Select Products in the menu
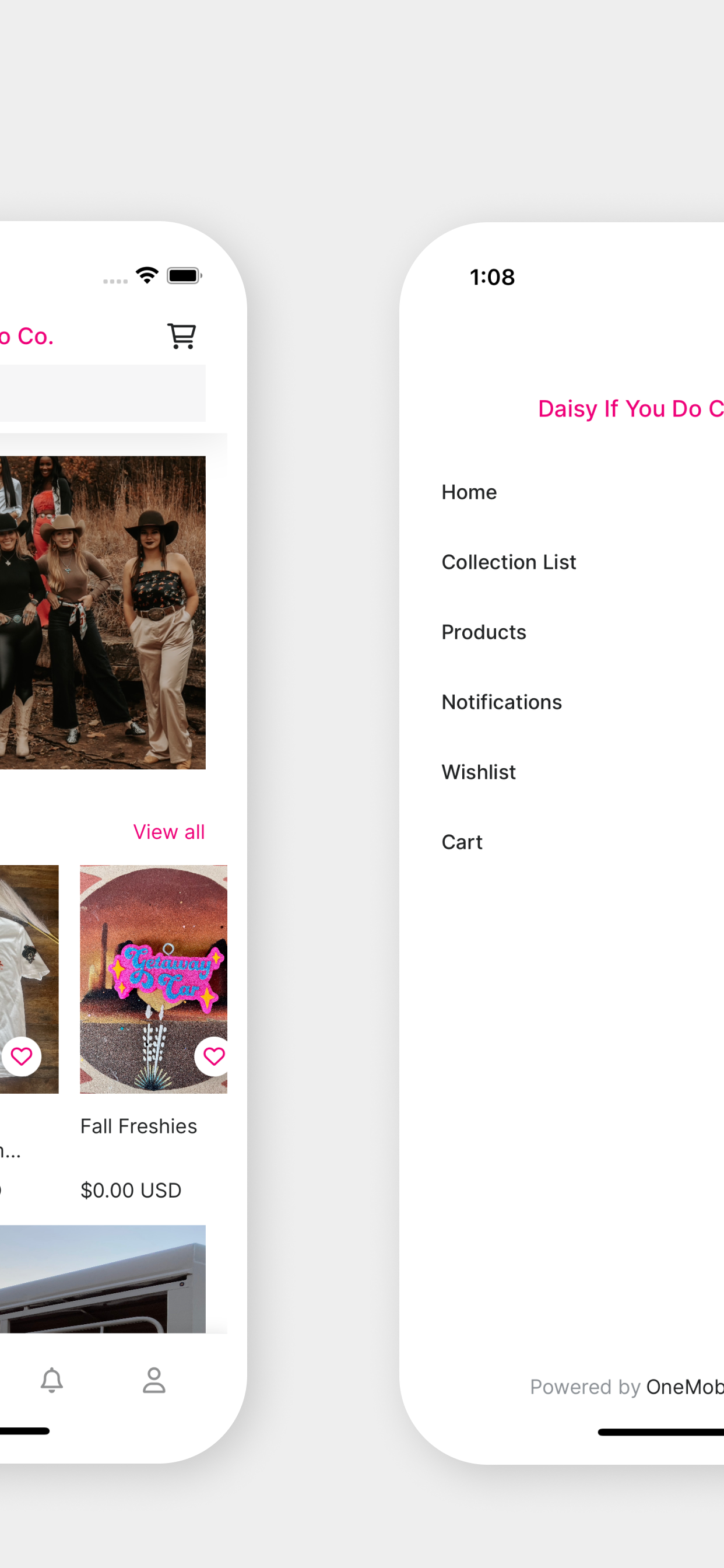Viewport: 724px width, 1568px height. tap(484, 632)
